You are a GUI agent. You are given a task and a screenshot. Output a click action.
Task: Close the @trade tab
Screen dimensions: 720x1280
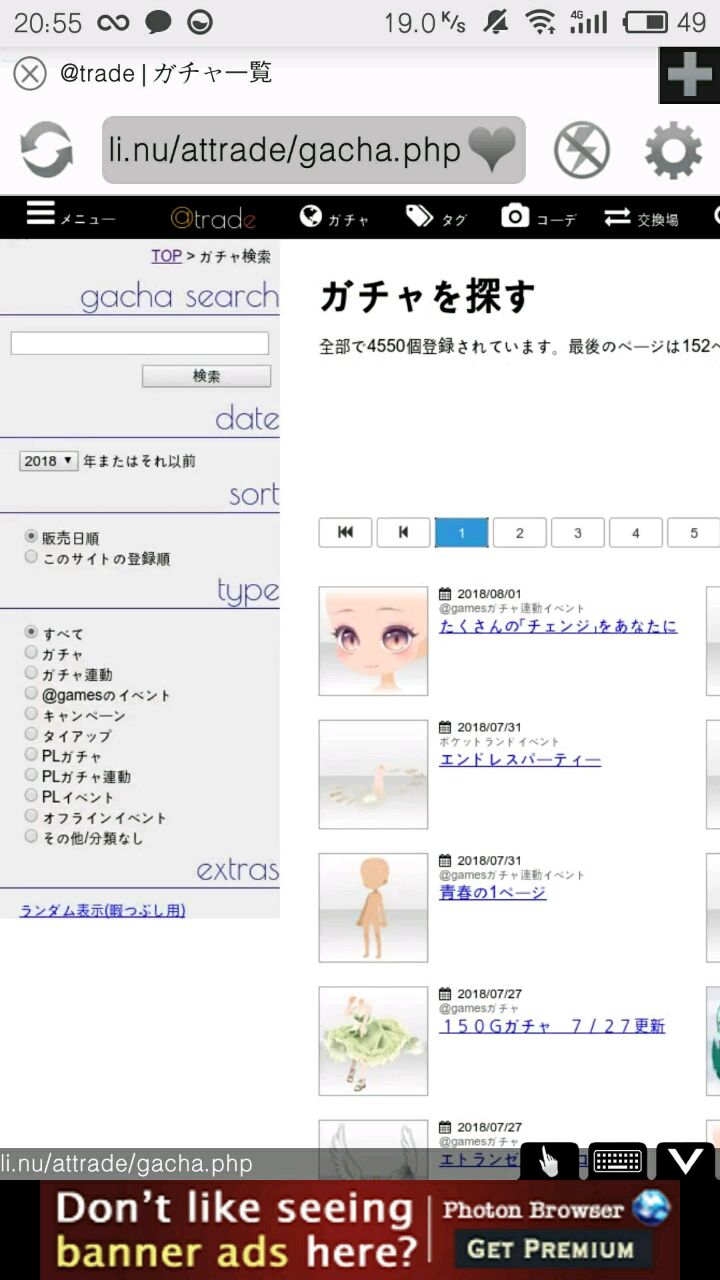(x=30, y=73)
